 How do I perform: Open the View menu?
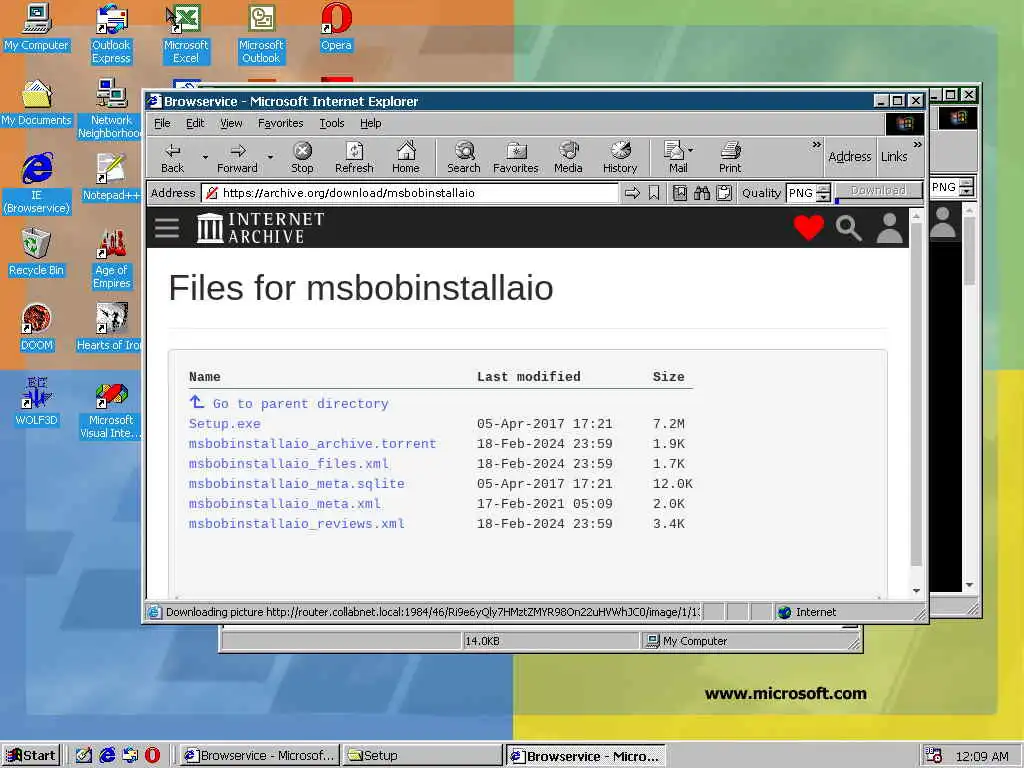(231, 123)
